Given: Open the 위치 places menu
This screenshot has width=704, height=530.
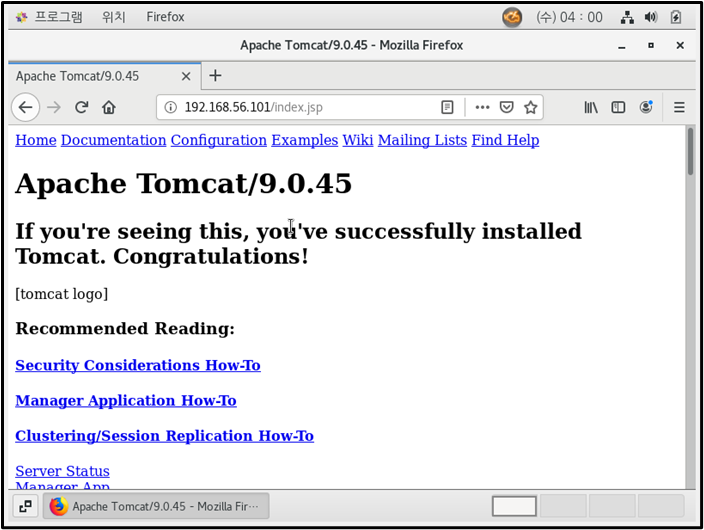Looking at the screenshot, I should [x=114, y=17].
